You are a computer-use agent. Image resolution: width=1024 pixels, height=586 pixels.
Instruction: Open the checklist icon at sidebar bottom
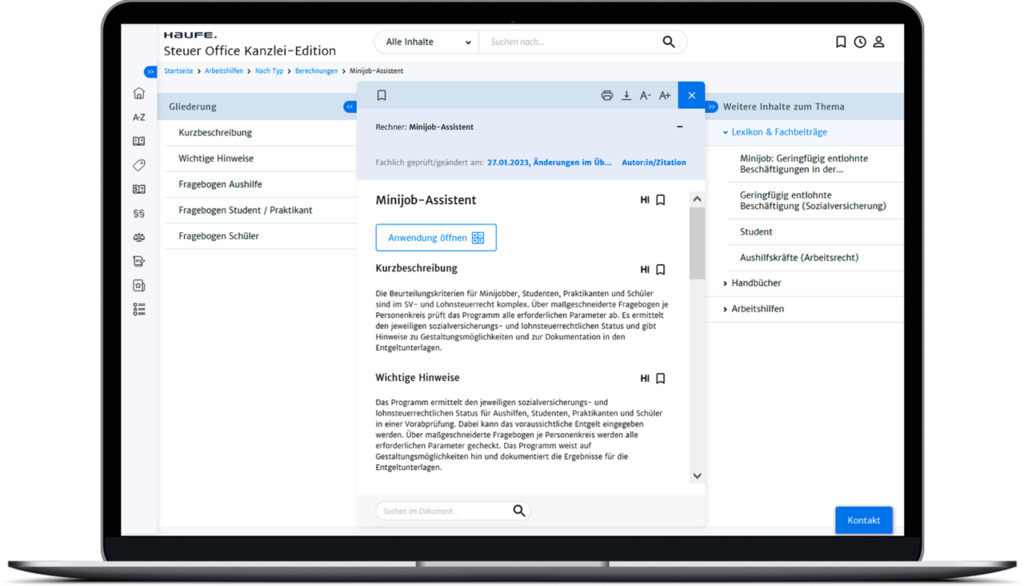coord(139,309)
